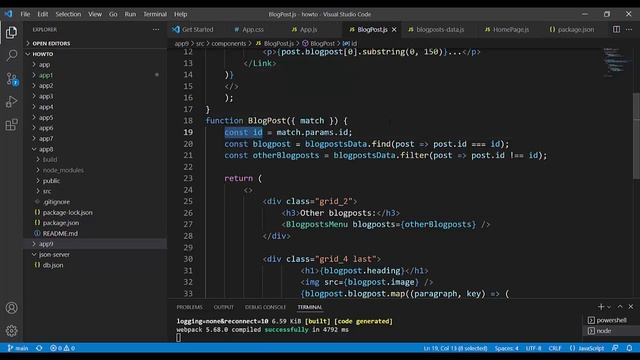Maximize the terminal panel with caret
Screen dimensions: 640x360
click(x=620, y=307)
